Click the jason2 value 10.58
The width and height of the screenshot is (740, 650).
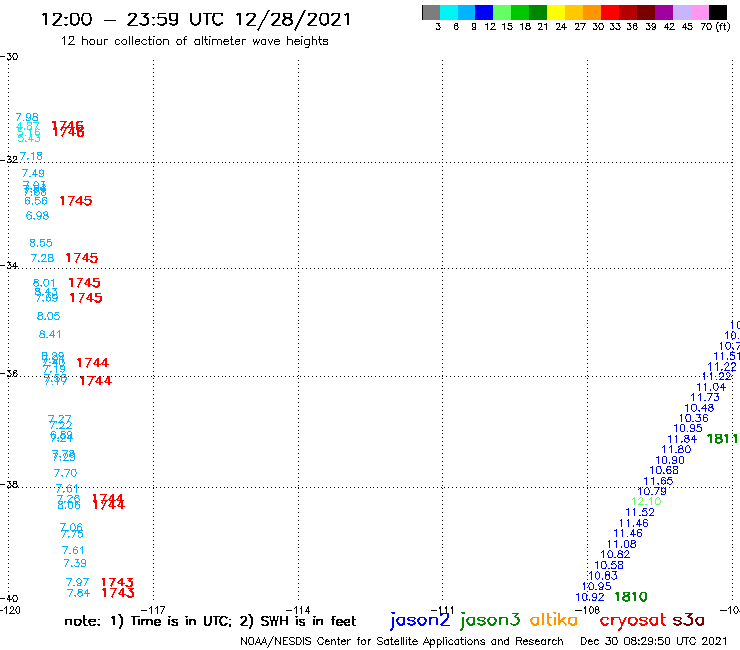(609, 565)
